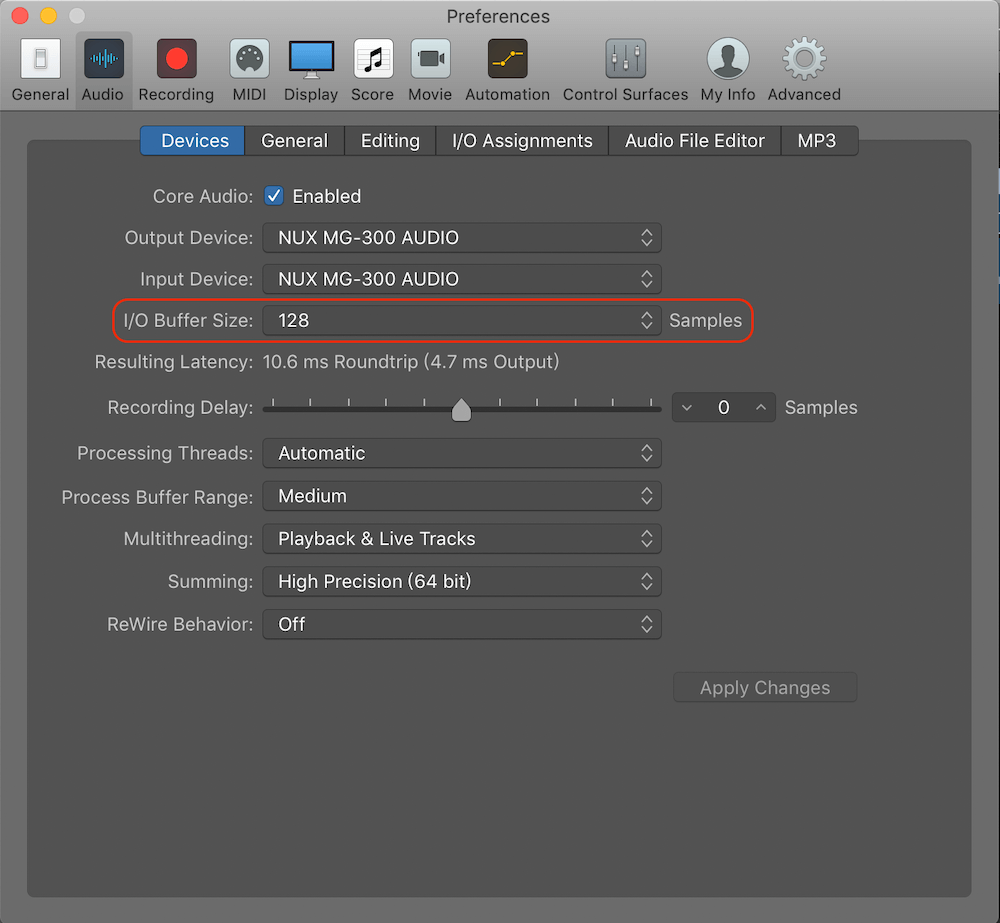Screen dimensions: 1000x923
Task: Open Control Surfaces mixer icon
Action: 625,61
